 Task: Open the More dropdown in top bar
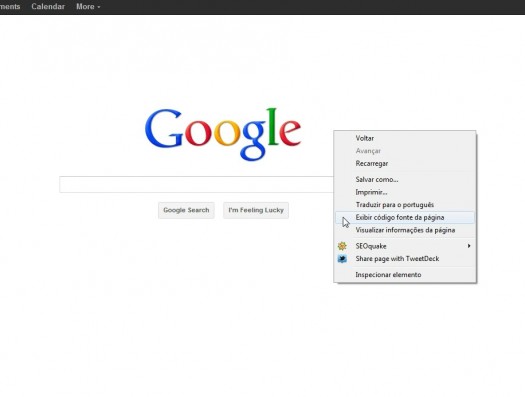point(88,6)
